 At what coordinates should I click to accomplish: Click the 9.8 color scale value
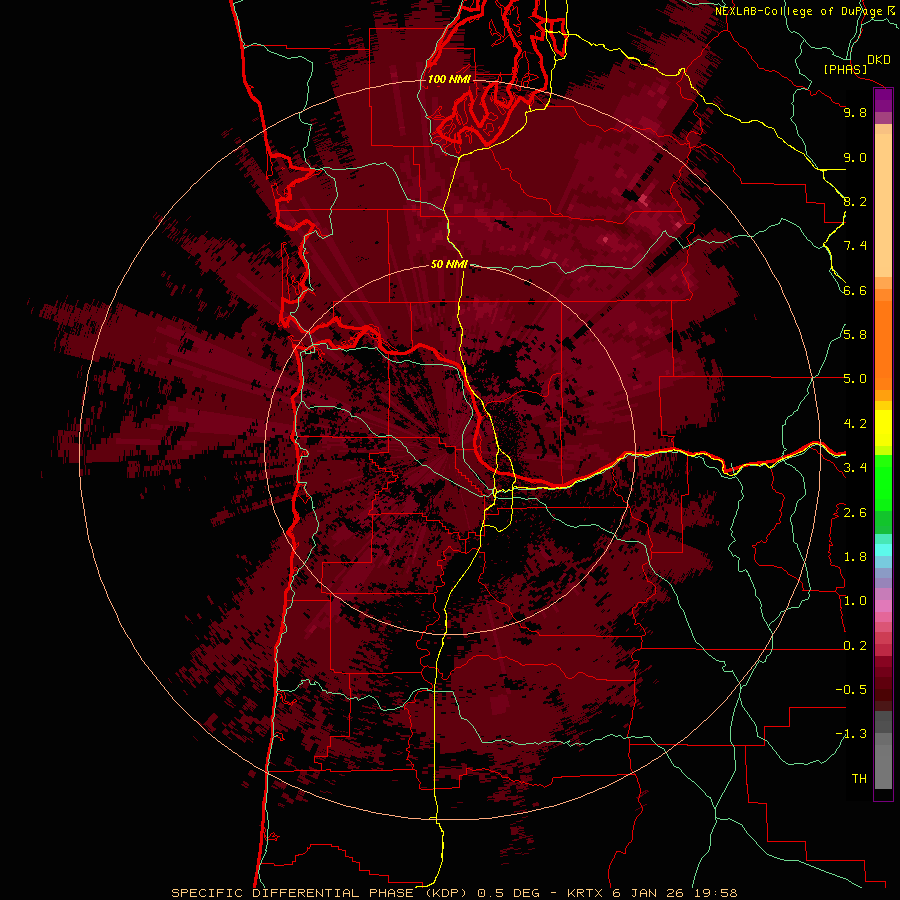[x=855, y=112]
